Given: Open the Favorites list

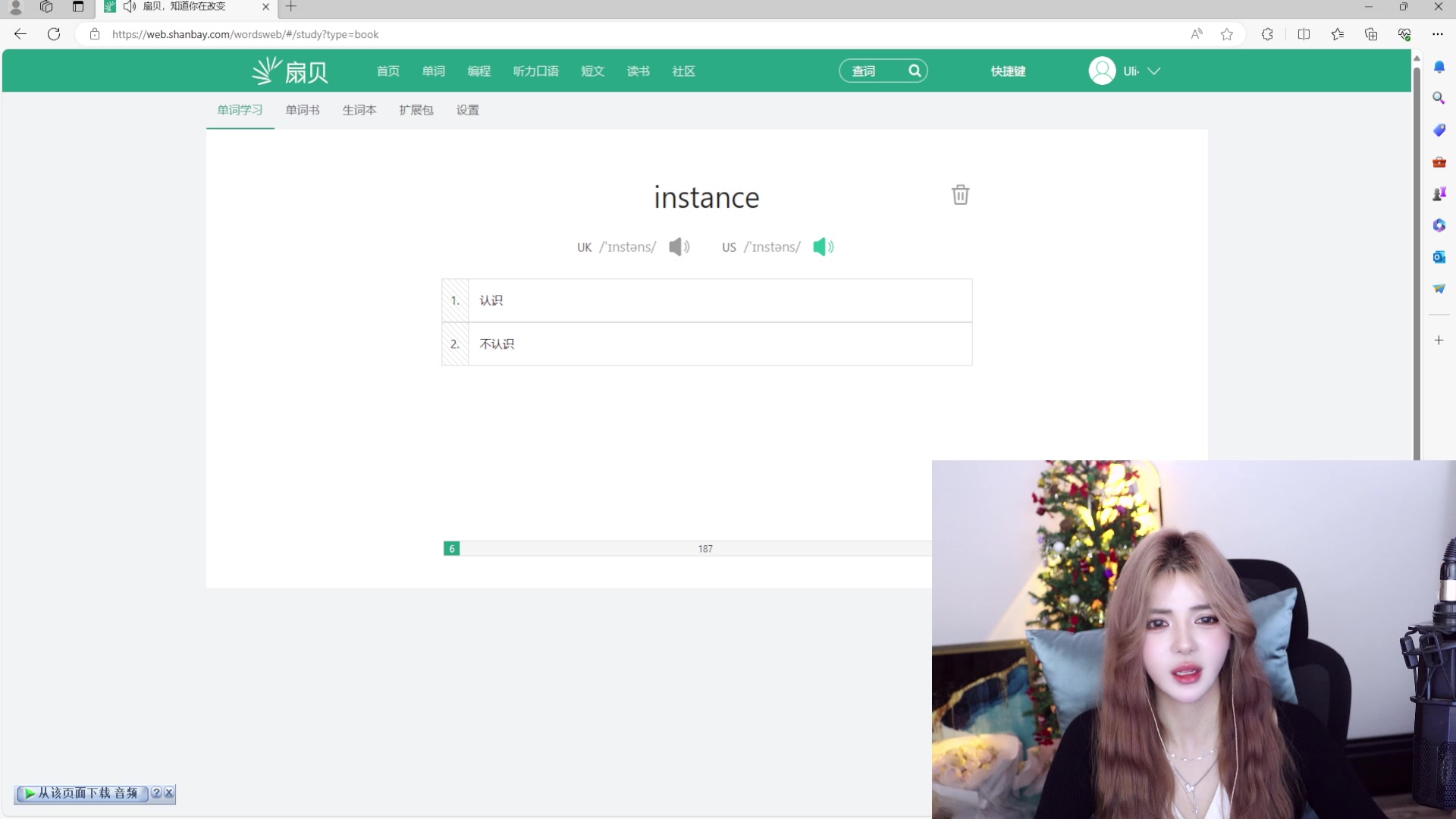Looking at the screenshot, I should (x=1338, y=34).
